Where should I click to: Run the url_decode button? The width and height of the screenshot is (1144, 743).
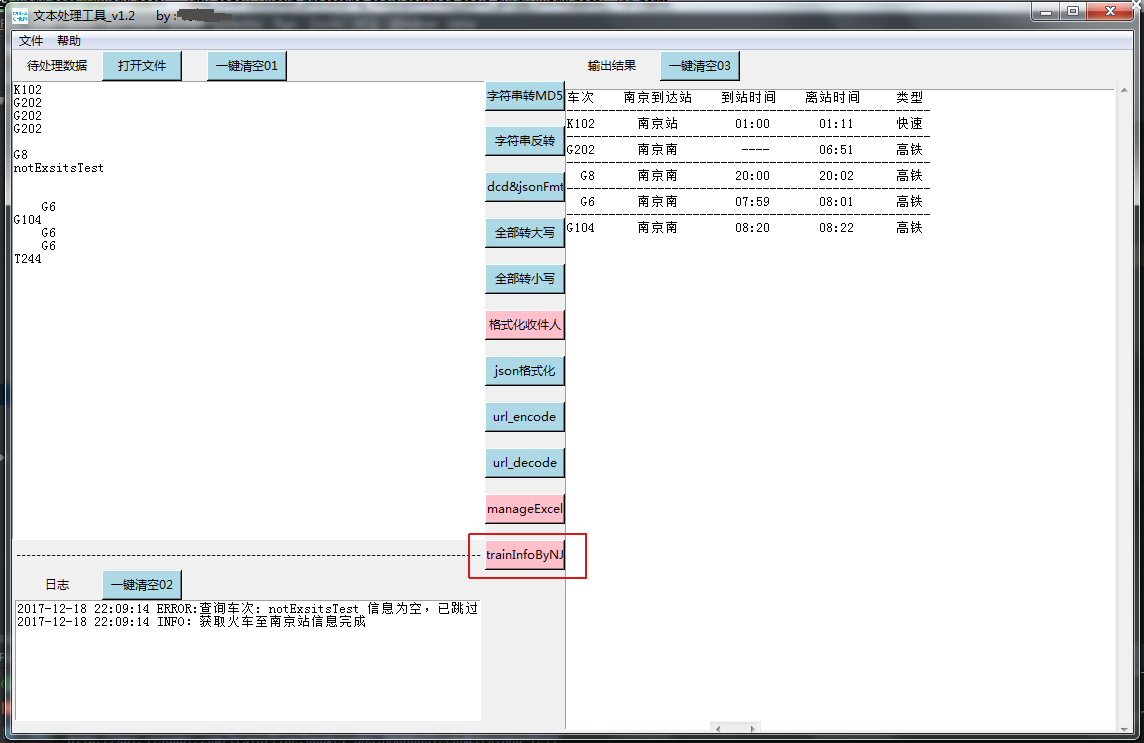525,463
